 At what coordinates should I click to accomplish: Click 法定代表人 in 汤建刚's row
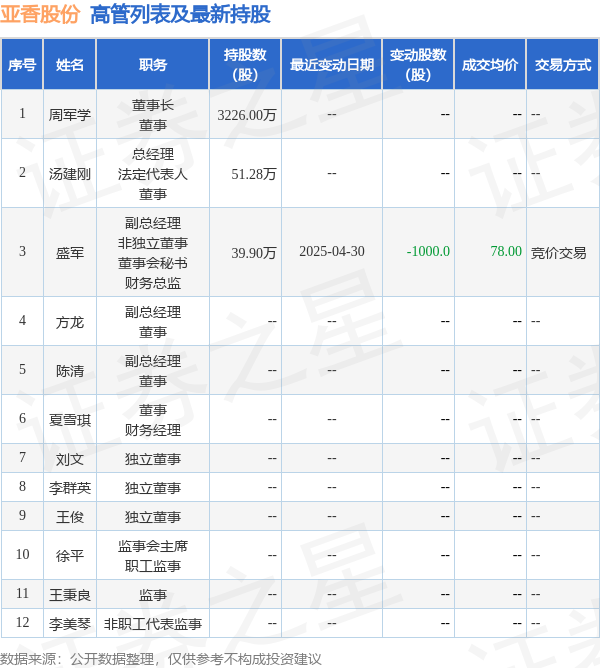[153, 174]
